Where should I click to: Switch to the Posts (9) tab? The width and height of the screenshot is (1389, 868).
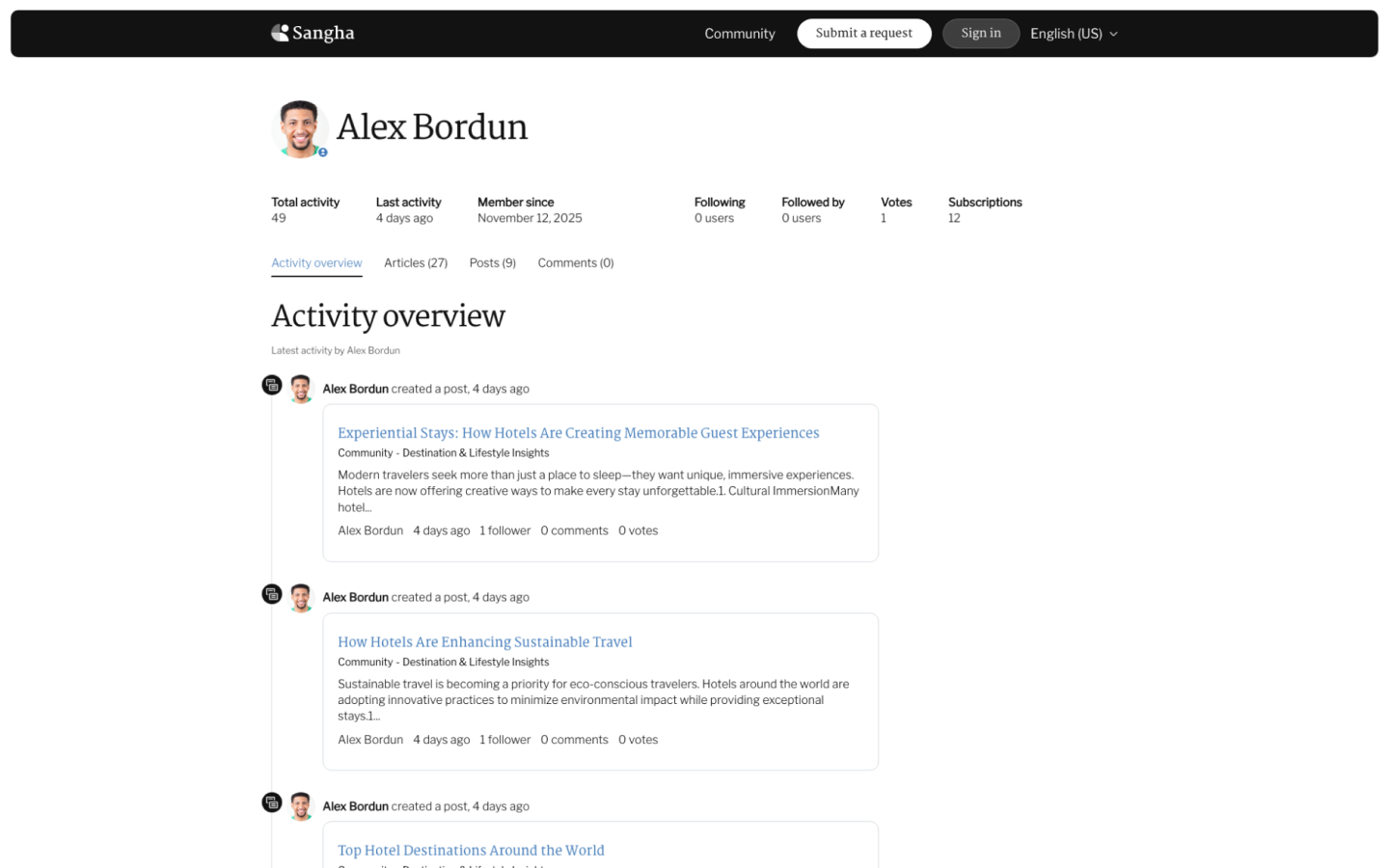(x=492, y=263)
